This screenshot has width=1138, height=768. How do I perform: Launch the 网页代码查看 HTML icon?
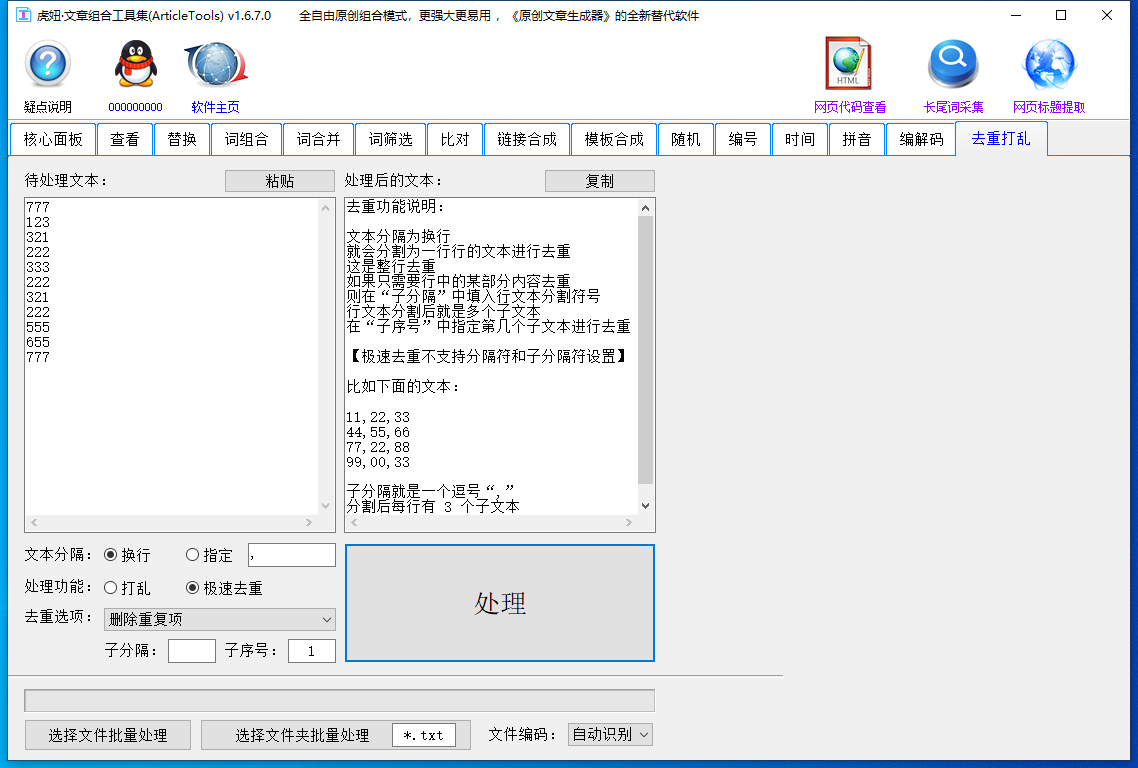(x=848, y=63)
